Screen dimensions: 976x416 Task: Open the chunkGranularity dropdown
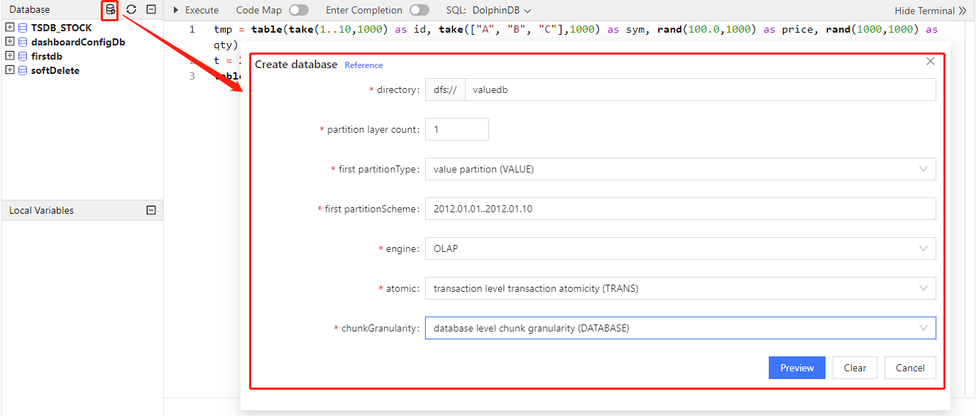coord(680,328)
